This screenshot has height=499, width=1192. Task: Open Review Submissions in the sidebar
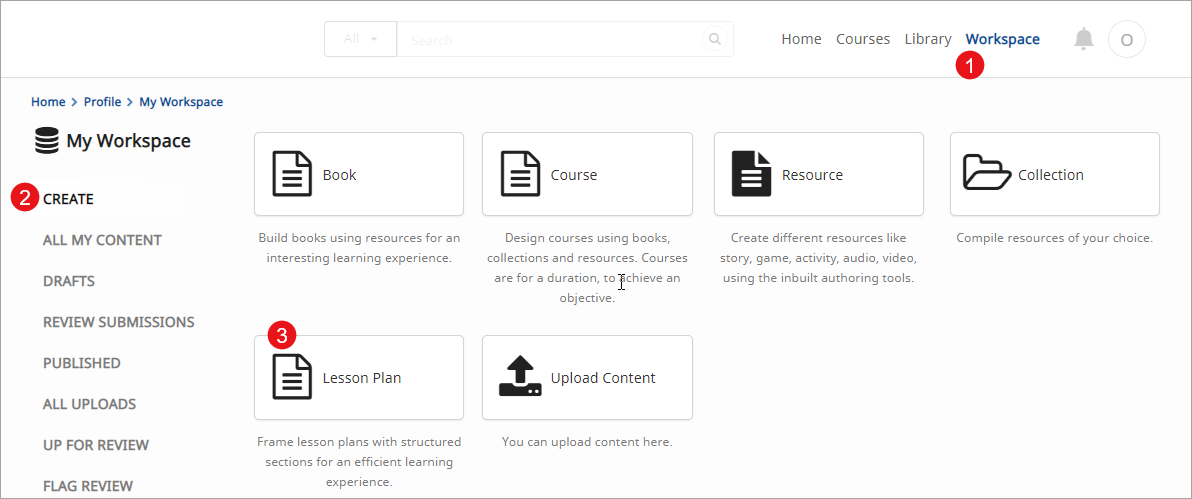coord(118,322)
